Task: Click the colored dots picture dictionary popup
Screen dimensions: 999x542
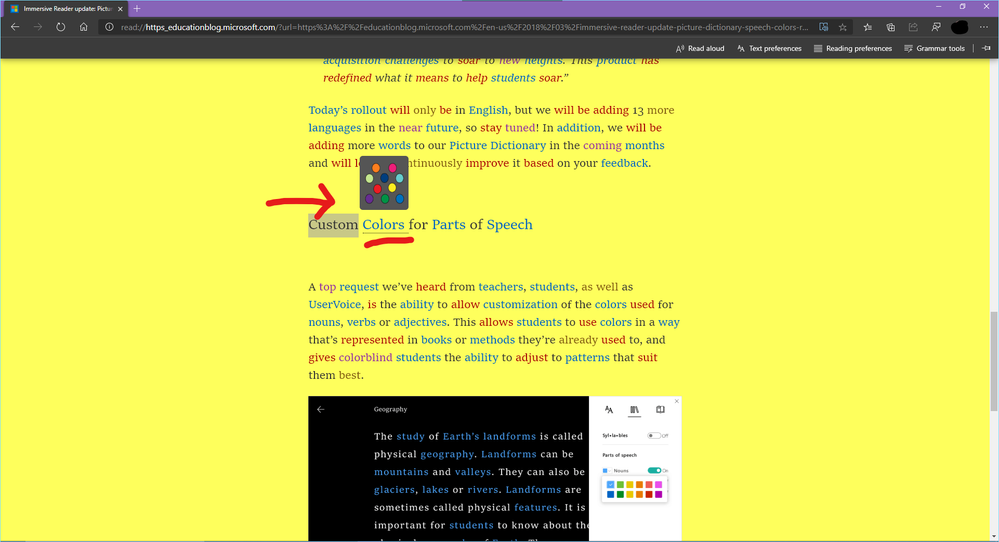Action: (x=384, y=183)
